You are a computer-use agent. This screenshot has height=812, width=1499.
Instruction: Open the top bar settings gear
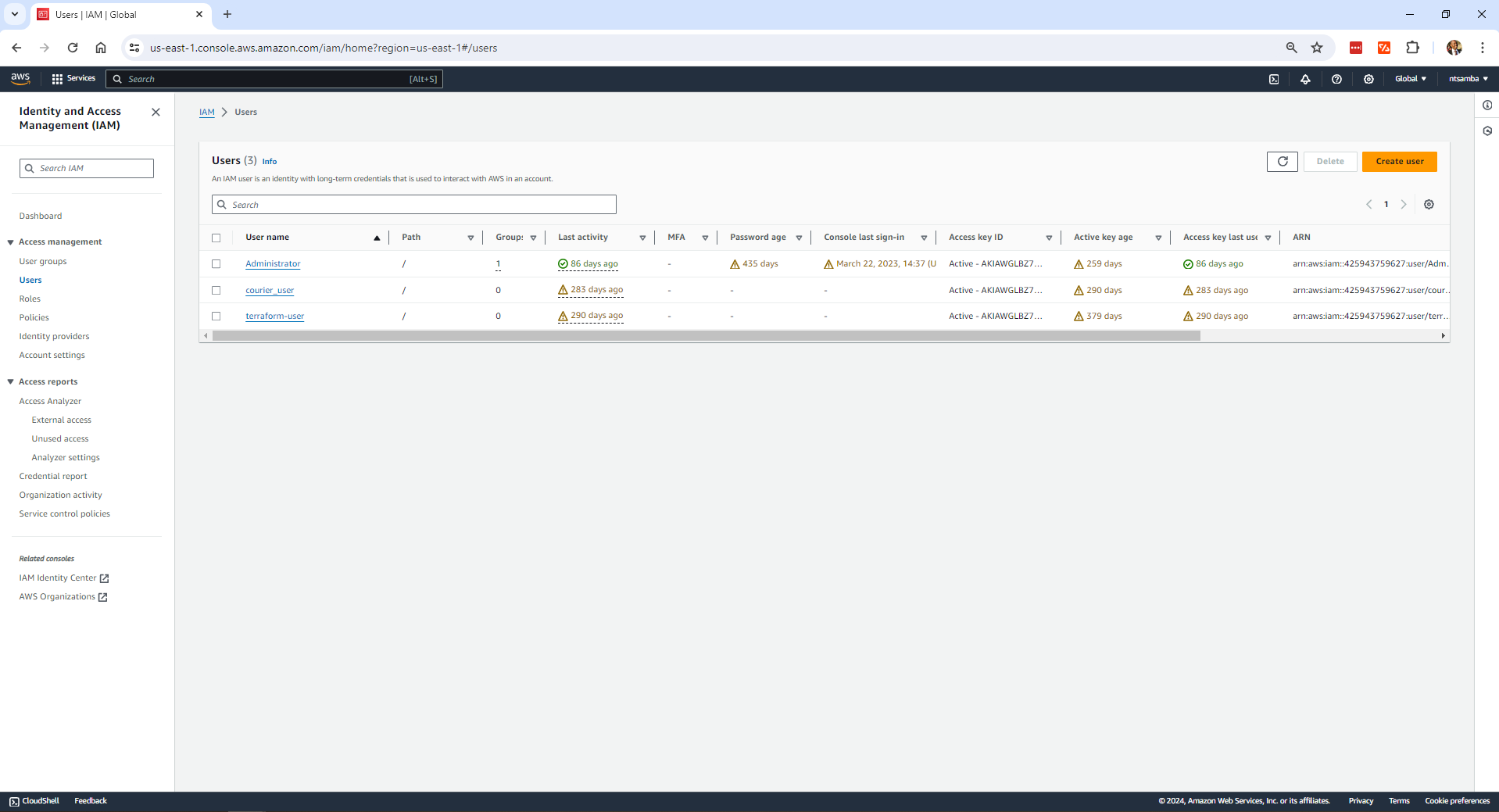[1368, 78]
